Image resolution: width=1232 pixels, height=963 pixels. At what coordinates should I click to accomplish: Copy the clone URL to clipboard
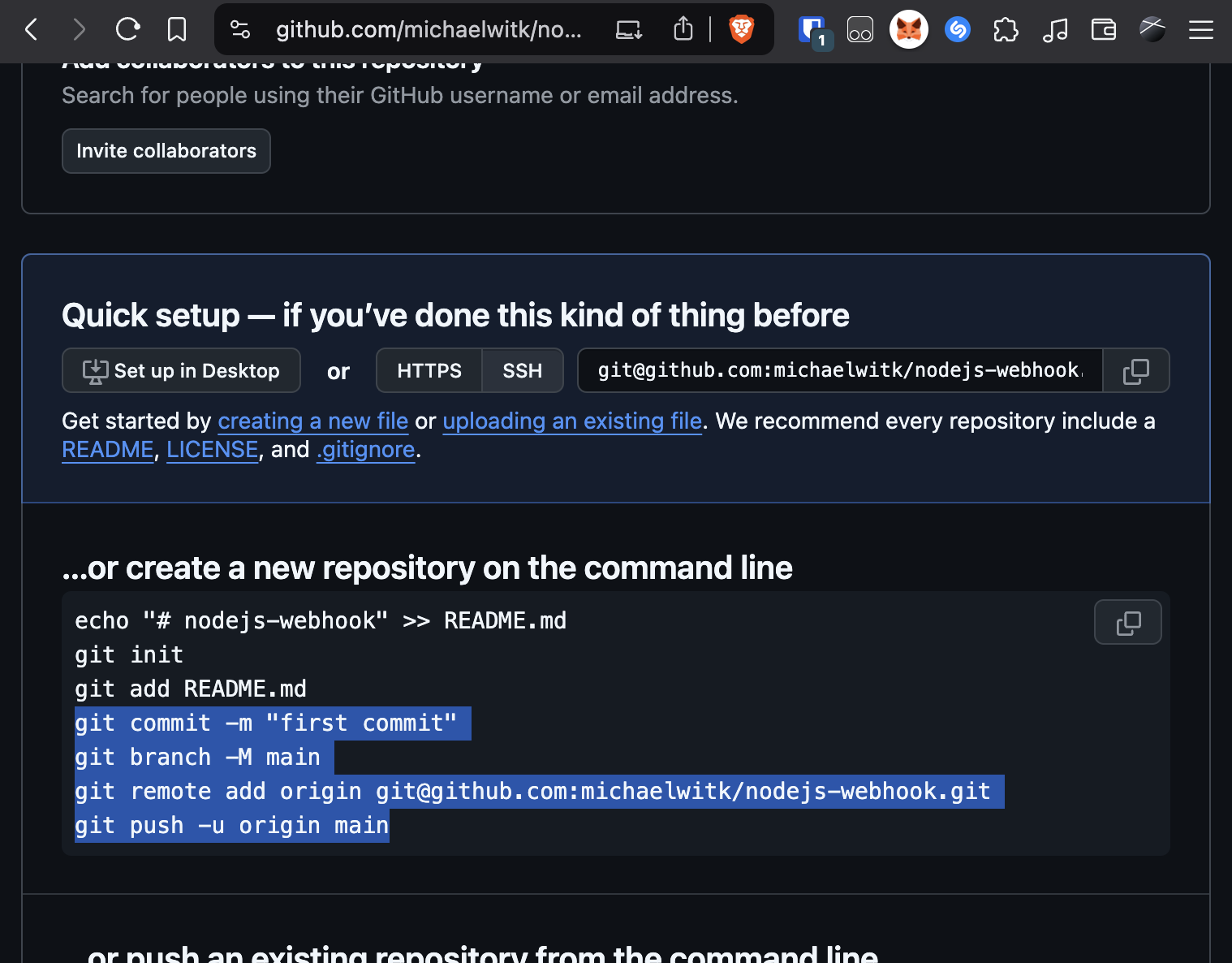click(1136, 370)
